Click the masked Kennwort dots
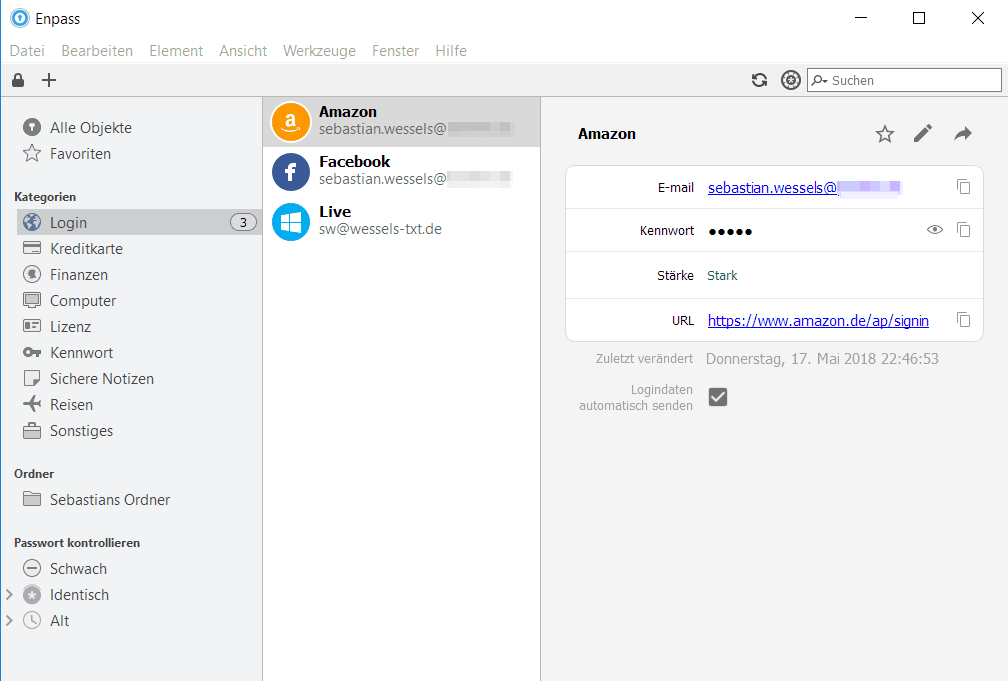This screenshot has height=681, width=1008. click(x=730, y=232)
